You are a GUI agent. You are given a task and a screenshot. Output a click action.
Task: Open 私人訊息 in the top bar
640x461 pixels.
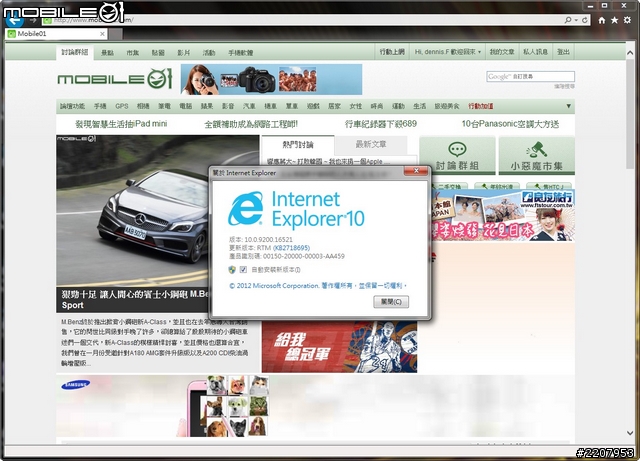click(x=535, y=52)
